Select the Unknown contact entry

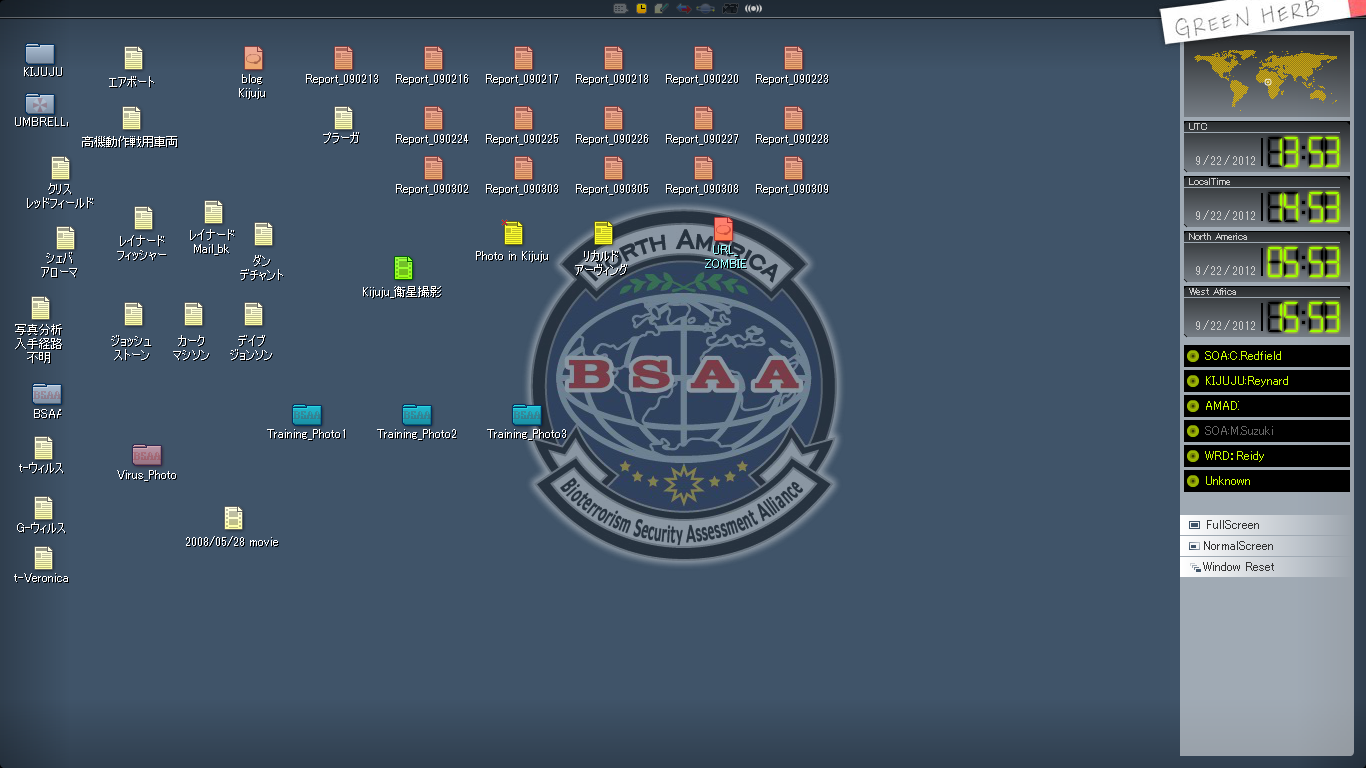point(1266,481)
